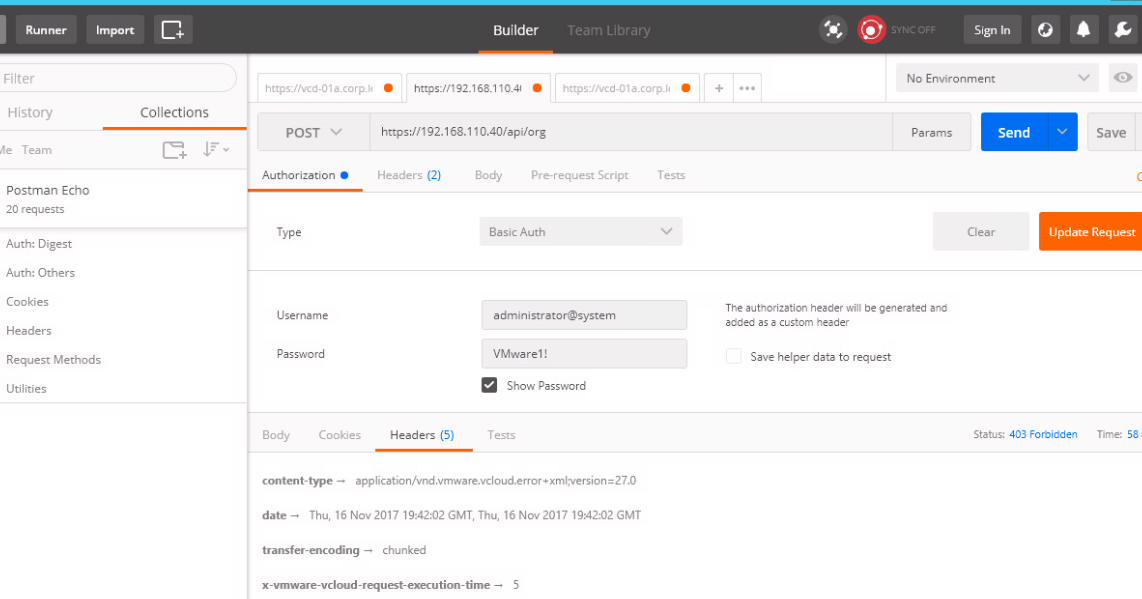This screenshot has height=599, width=1142.
Task: Open the No Environment dropdown
Action: (x=995, y=77)
